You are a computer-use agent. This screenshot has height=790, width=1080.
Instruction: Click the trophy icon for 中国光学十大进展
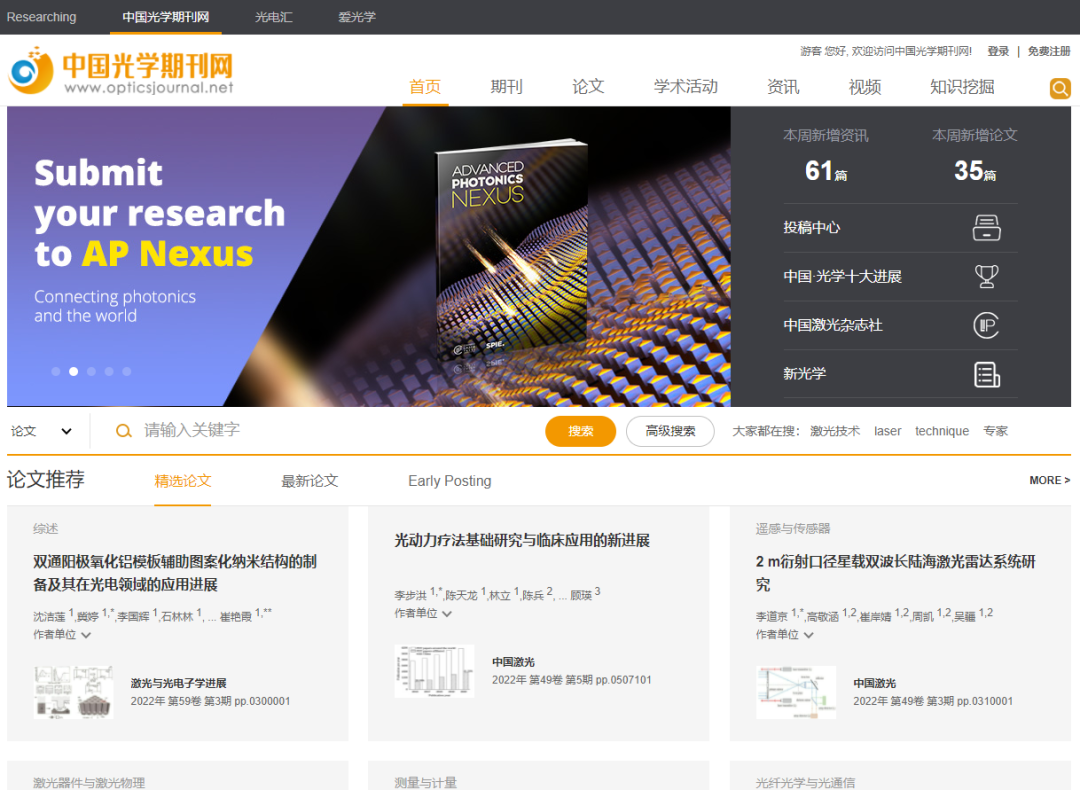click(x=986, y=276)
